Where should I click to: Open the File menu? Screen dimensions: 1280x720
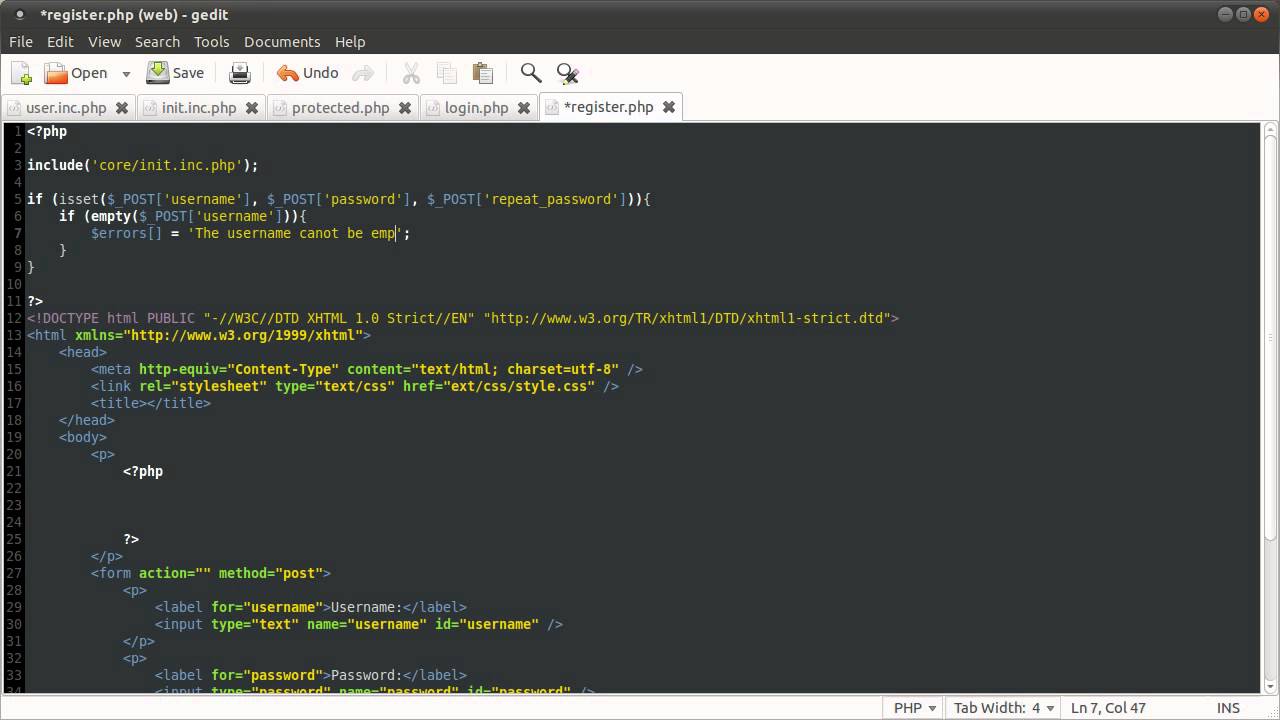click(21, 42)
